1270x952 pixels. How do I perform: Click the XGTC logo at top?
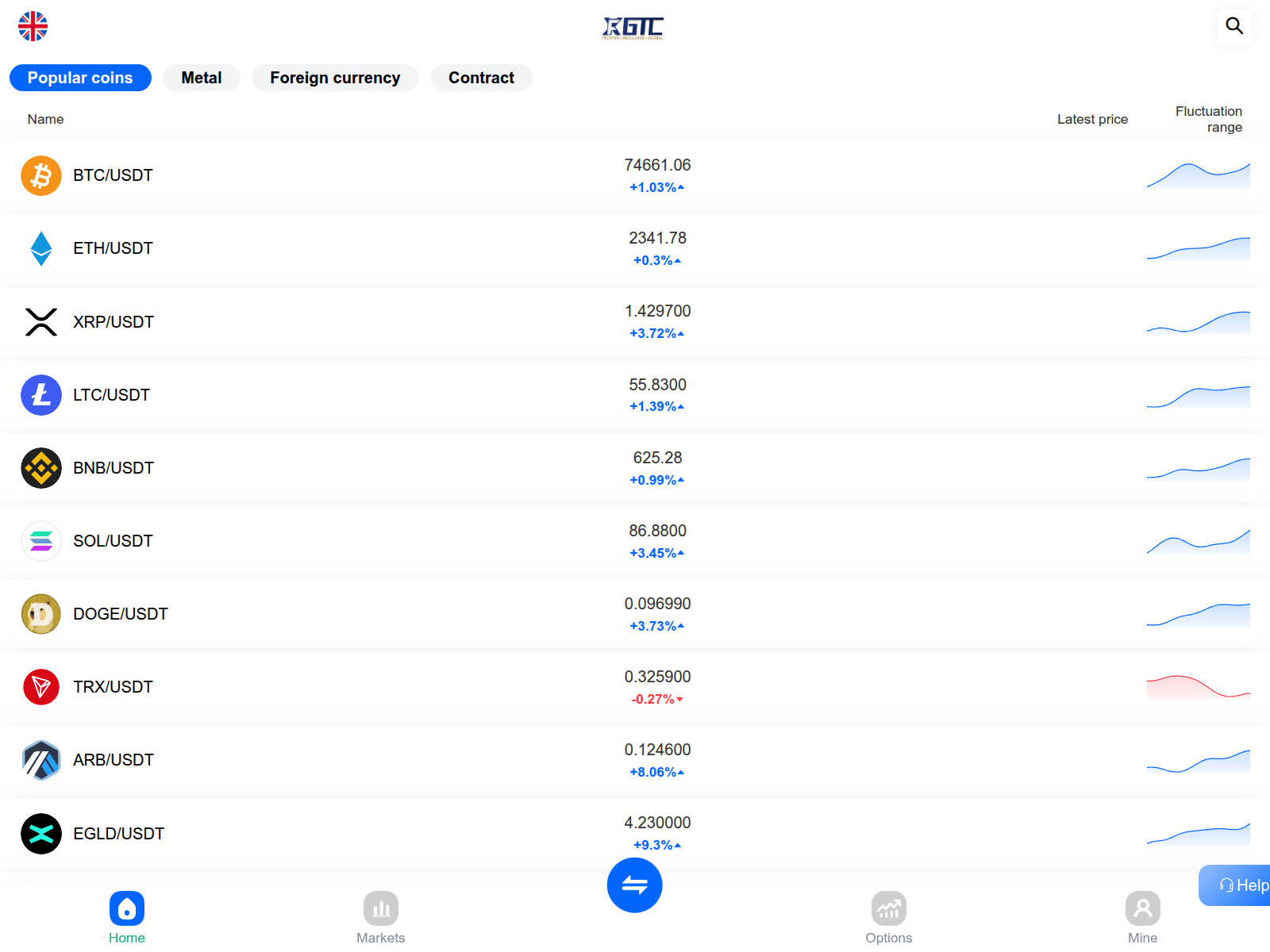coord(633,28)
